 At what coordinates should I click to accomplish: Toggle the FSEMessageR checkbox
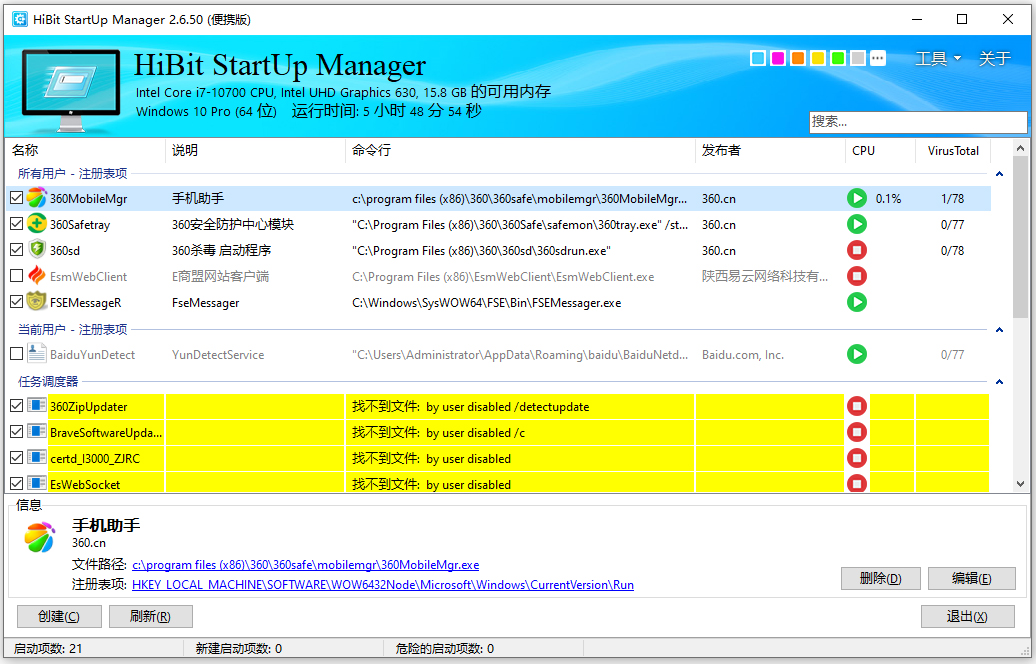coord(17,301)
